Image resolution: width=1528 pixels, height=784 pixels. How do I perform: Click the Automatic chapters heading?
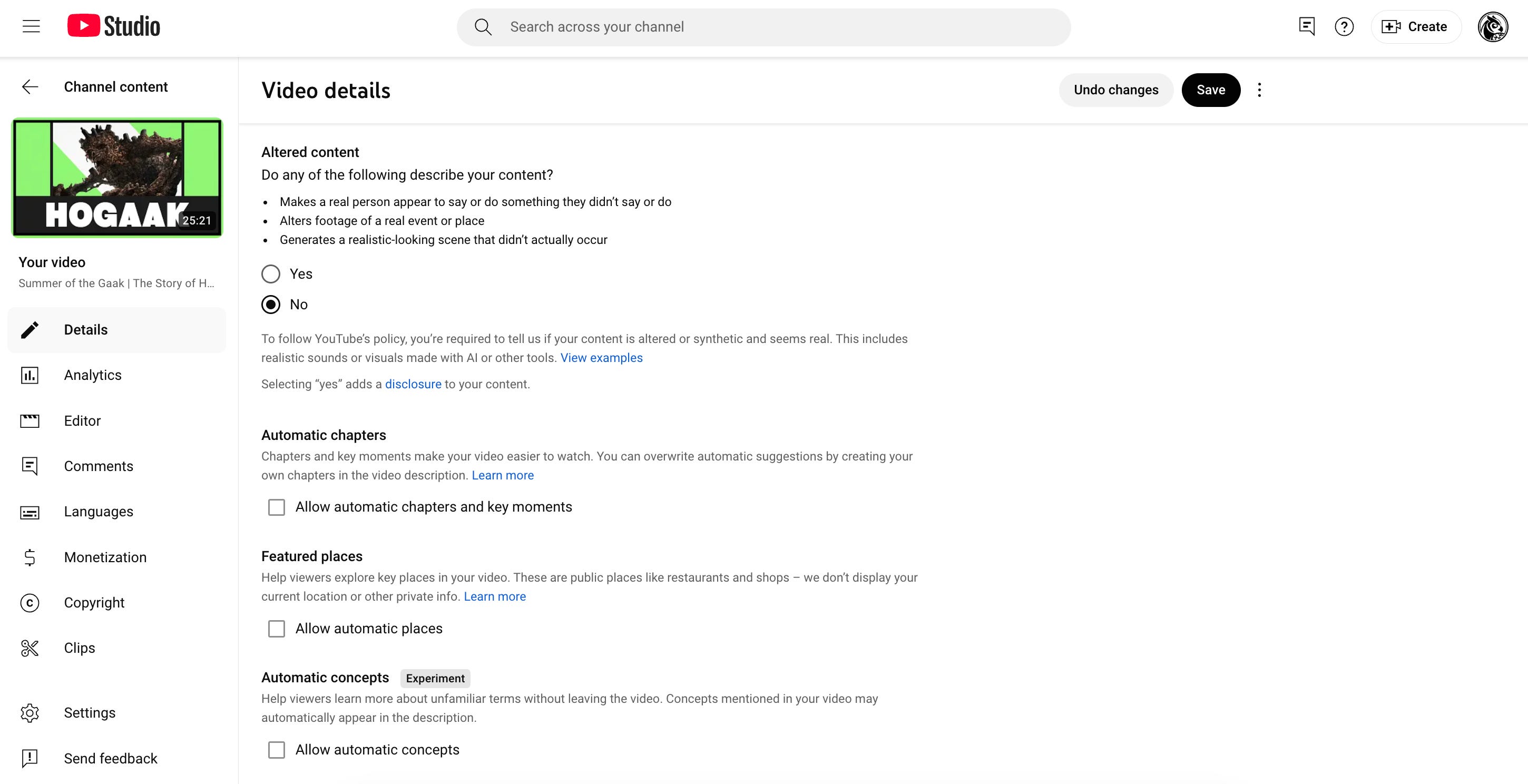pyautogui.click(x=324, y=435)
